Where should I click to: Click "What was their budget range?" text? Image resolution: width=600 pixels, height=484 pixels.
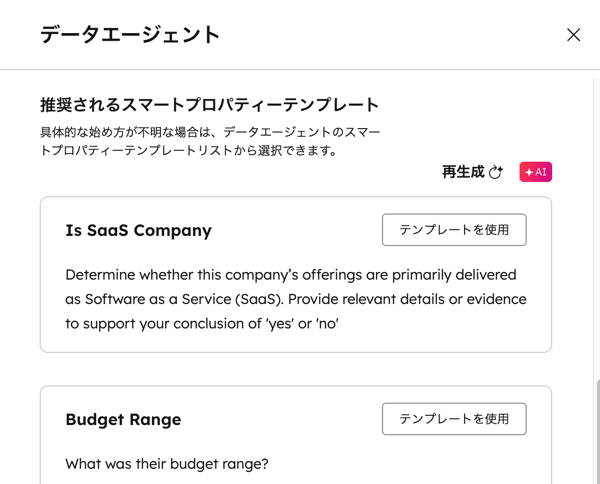(167, 463)
